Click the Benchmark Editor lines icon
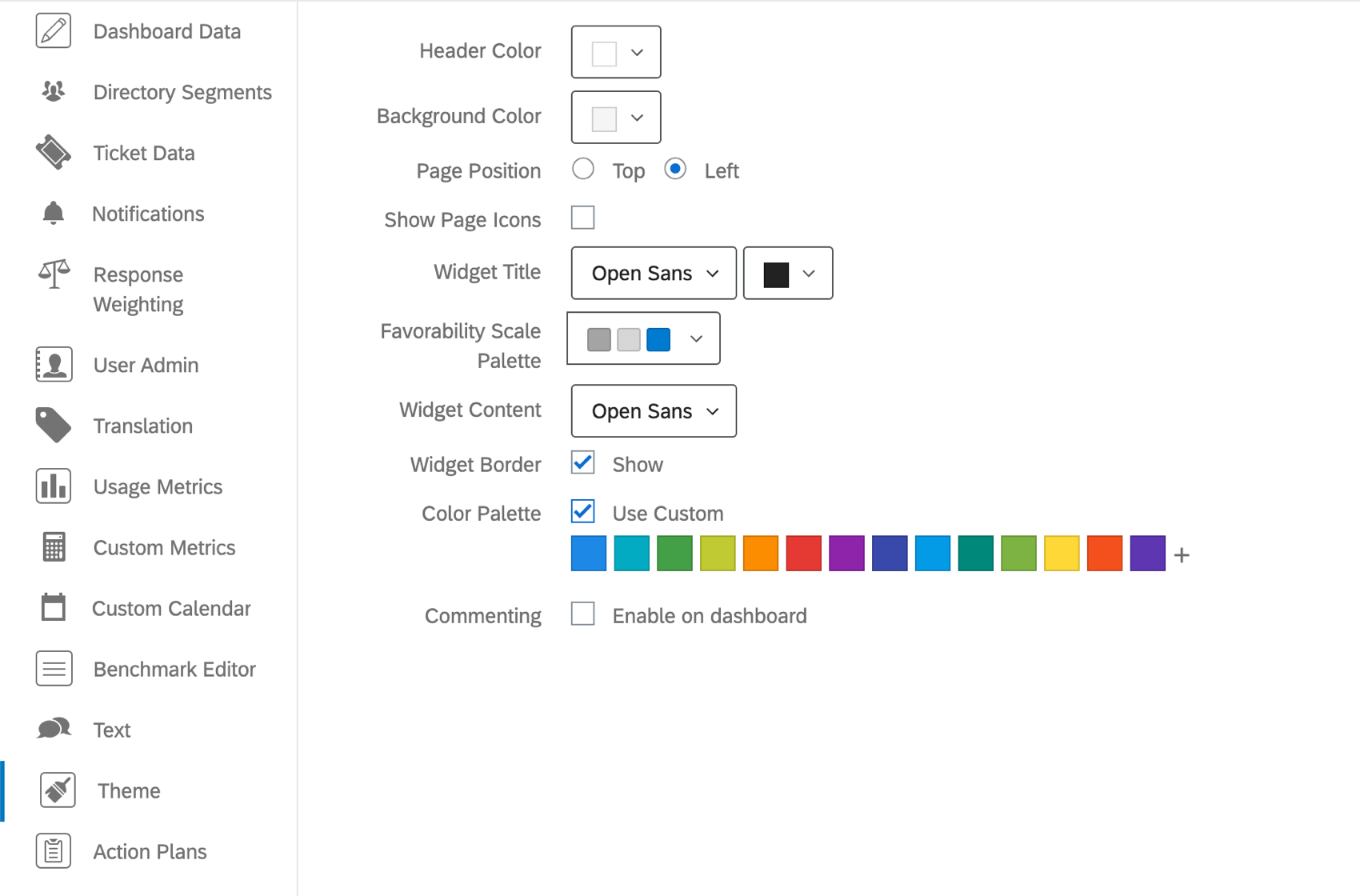 pyautogui.click(x=54, y=669)
